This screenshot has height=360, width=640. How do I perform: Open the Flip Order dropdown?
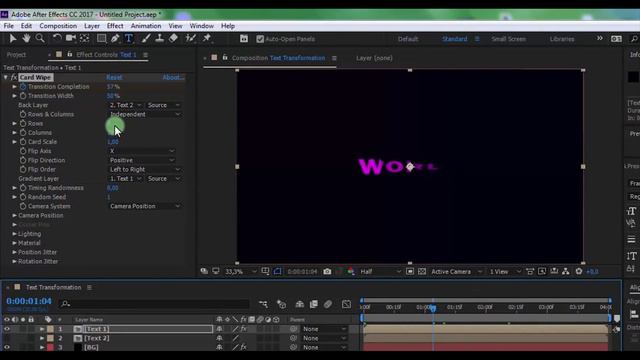tap(144, 169)
